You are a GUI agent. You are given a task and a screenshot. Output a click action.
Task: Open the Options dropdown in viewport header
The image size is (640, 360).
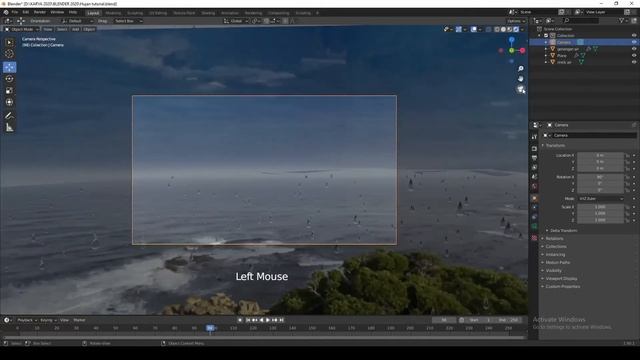[516, 21]
